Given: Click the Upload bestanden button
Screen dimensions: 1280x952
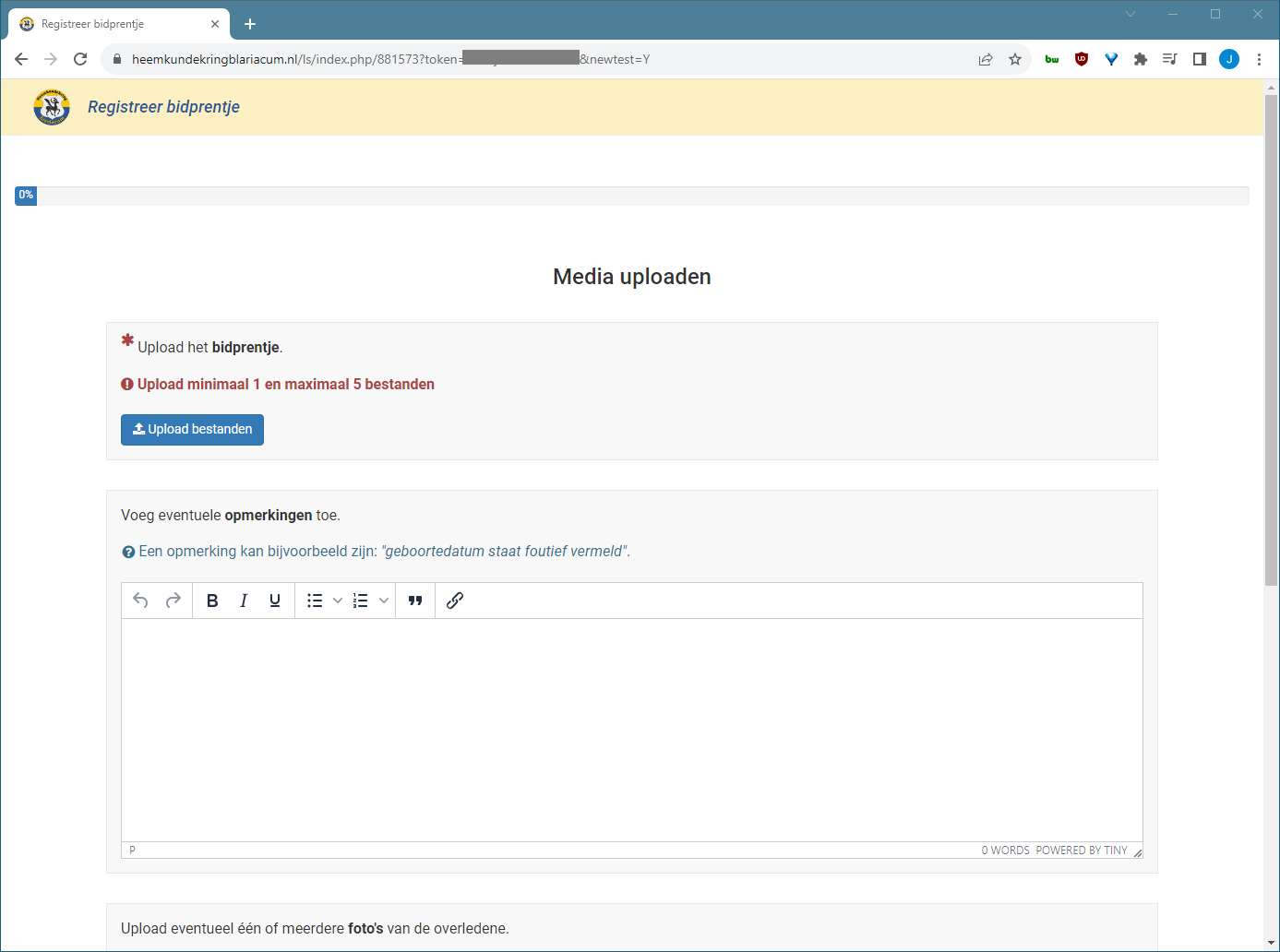Looking at the screenshot, I should [192, 429].
